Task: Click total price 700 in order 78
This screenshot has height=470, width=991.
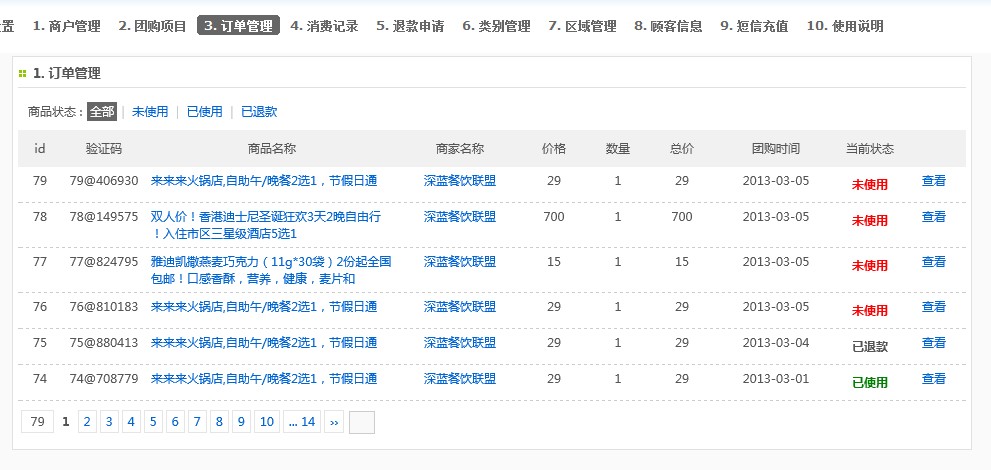Action: [x=681, y=217]
